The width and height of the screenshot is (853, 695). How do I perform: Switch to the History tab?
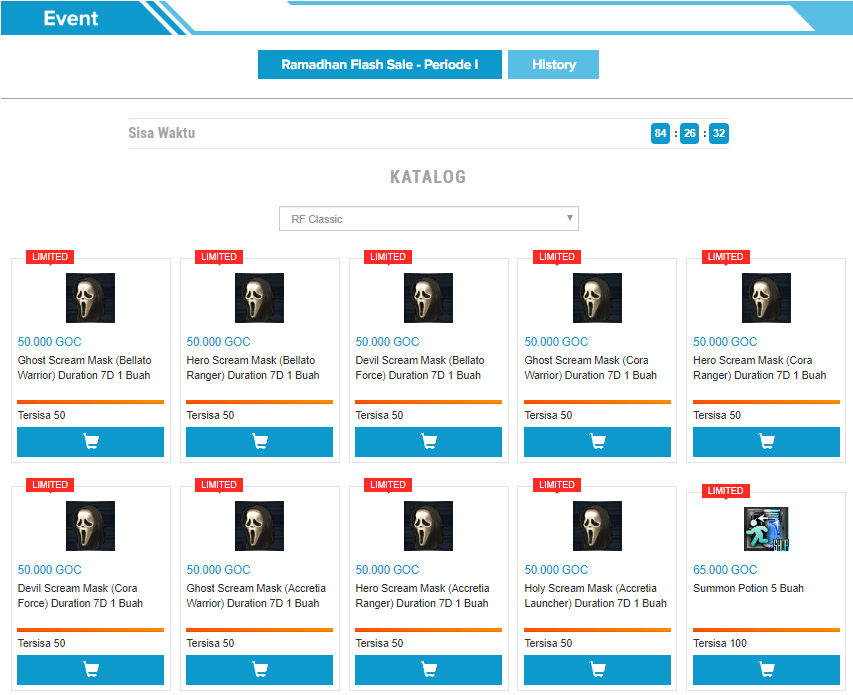553,65
